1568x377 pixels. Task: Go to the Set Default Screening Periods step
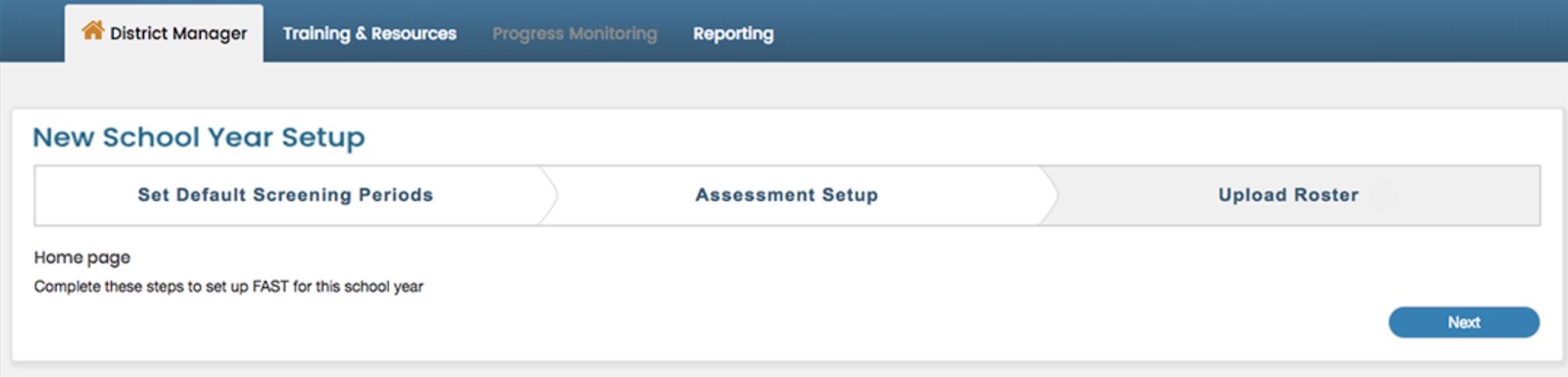[285, 195]
